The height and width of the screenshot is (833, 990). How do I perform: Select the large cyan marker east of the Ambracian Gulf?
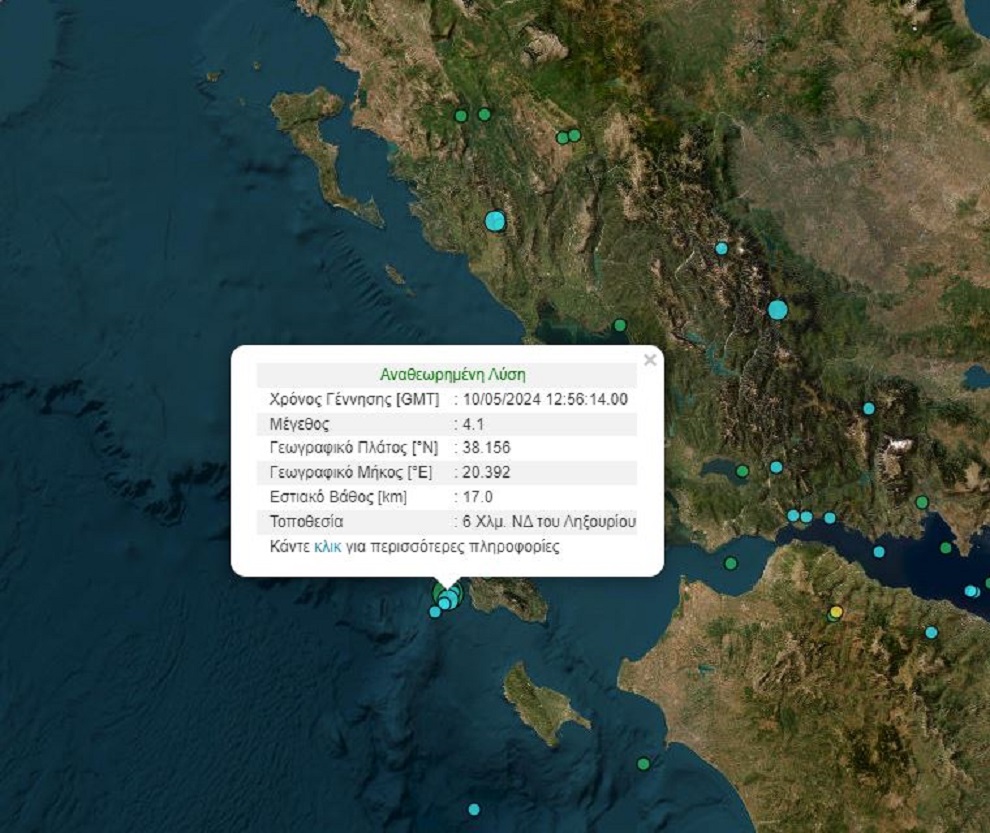pyautogui.click(x=778, y=310)
